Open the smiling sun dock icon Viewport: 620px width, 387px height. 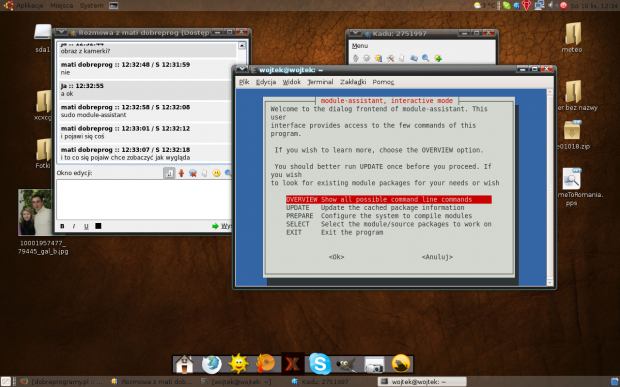click(x=238, y=364)
